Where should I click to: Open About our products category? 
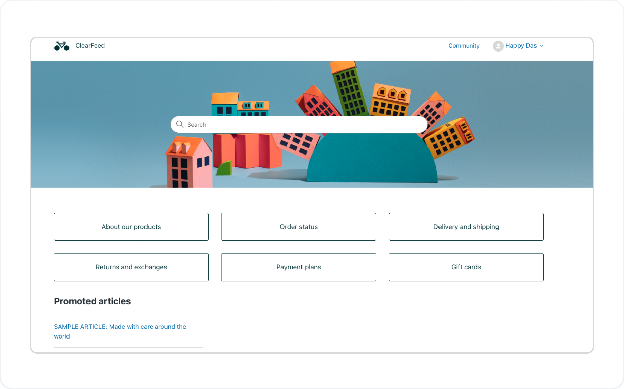tap(131, 227)
